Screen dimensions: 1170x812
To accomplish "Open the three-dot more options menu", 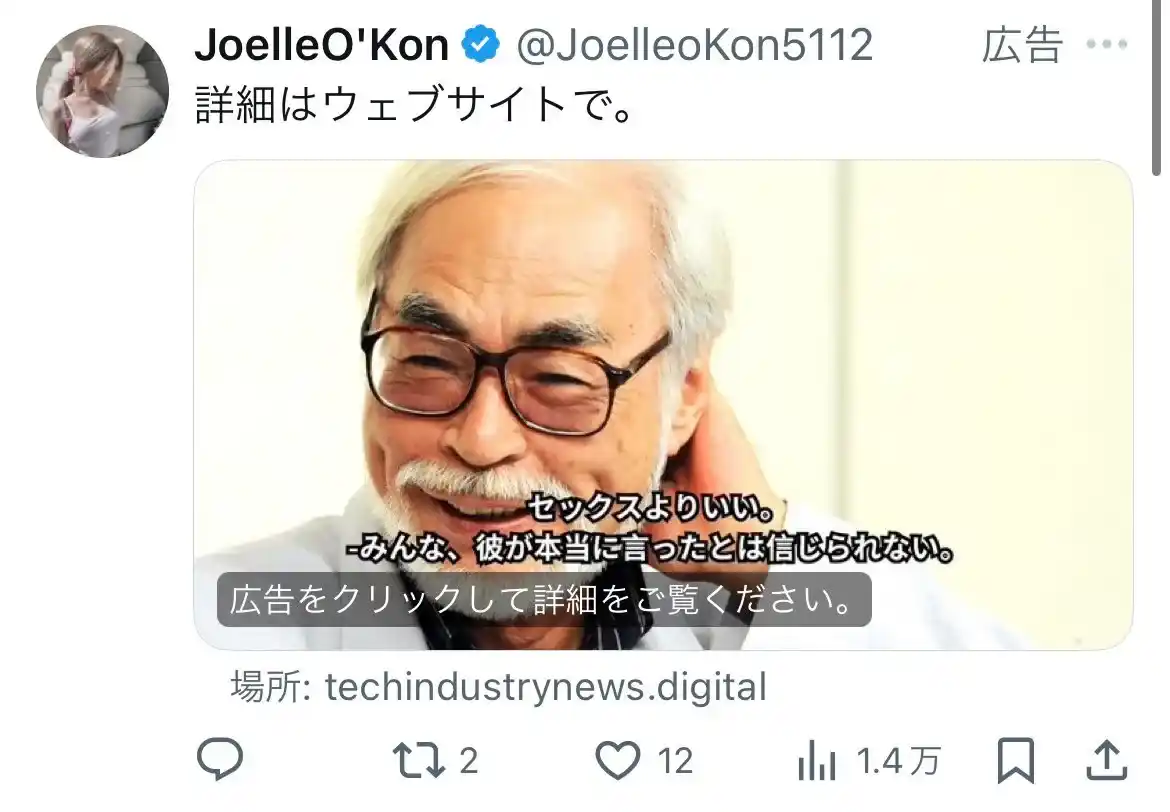I will click(1107, 44).
